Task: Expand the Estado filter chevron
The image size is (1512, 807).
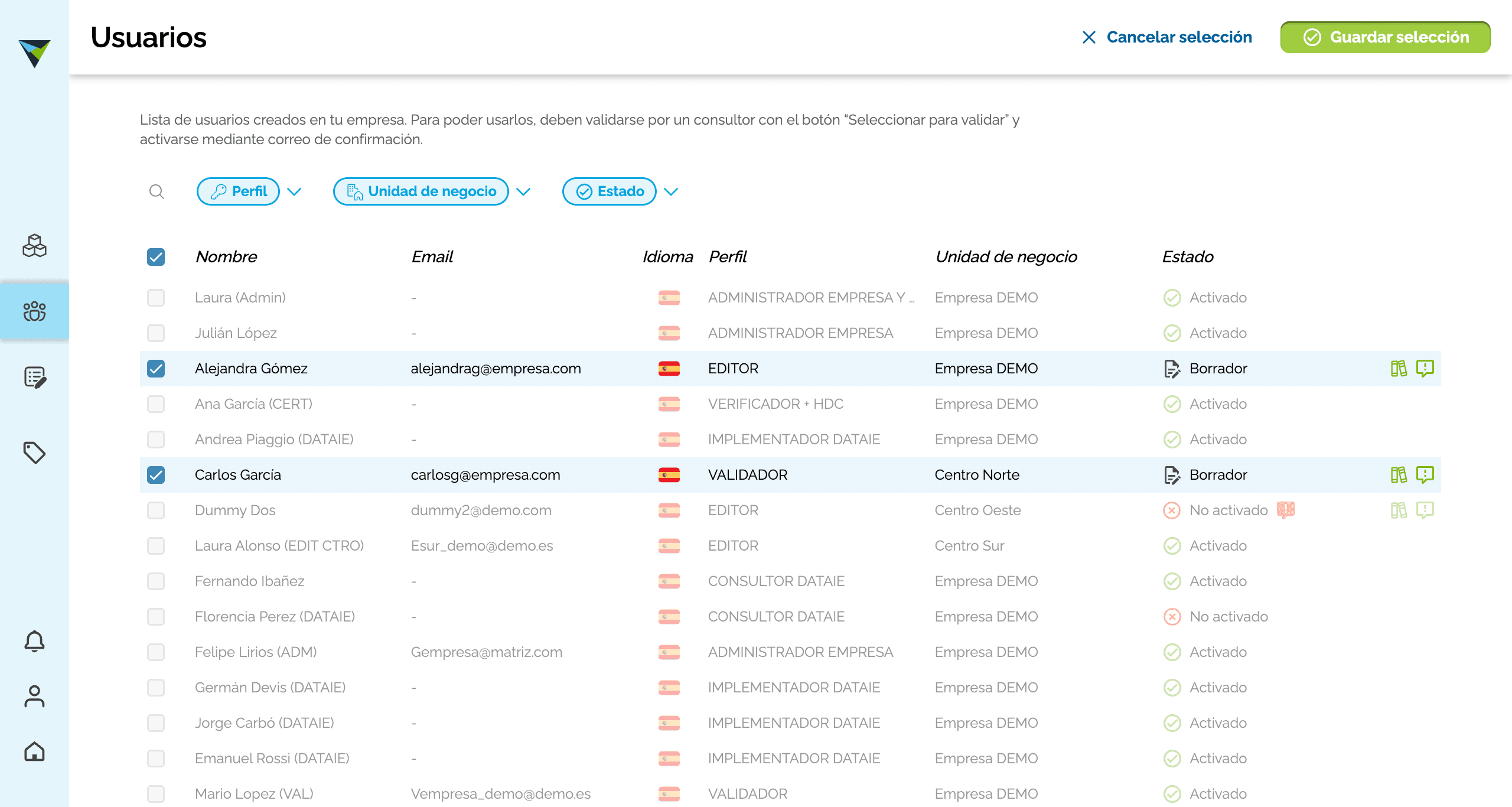Action: 671,191
